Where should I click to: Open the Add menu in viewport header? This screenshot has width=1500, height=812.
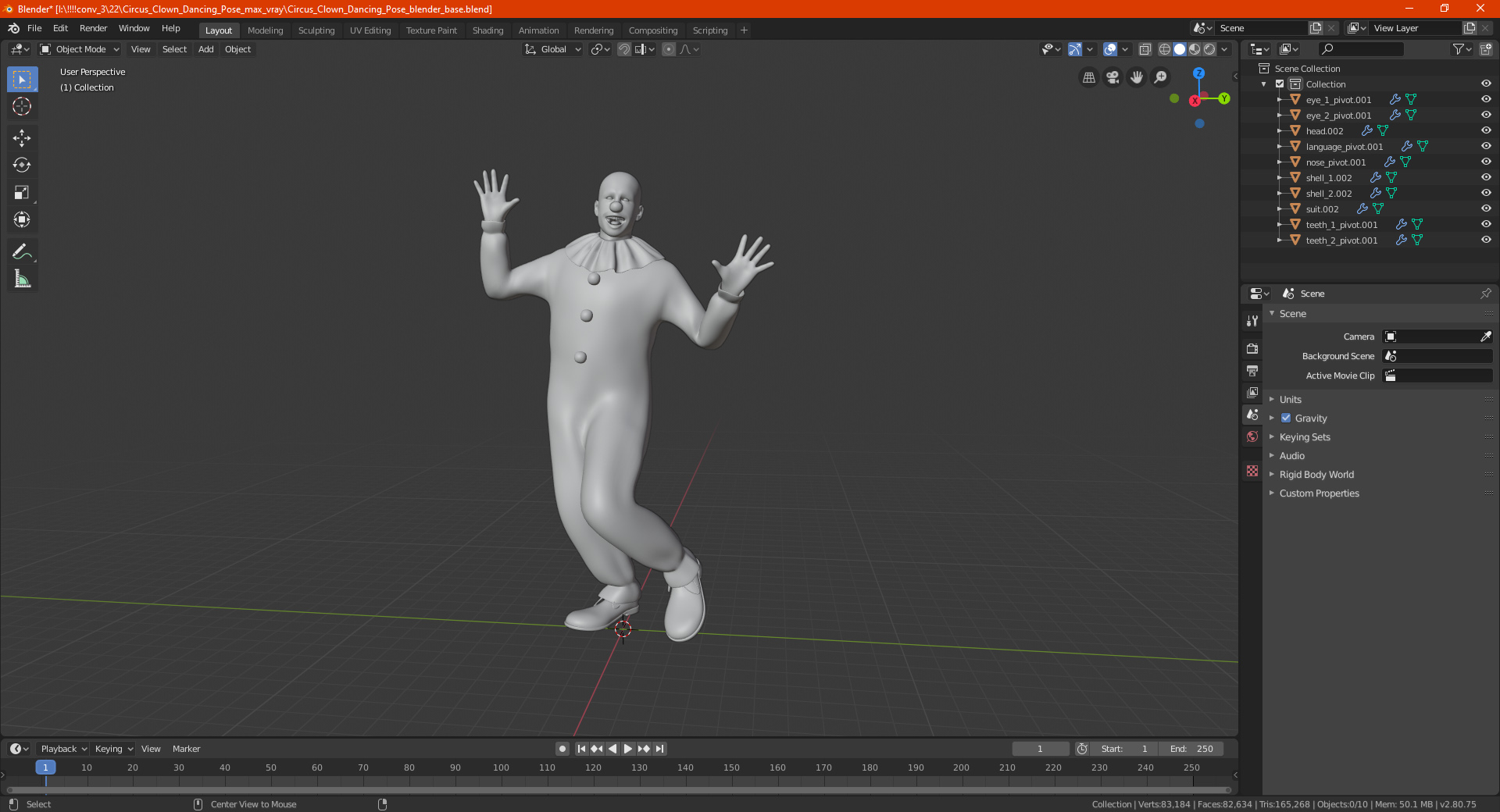pos(206,49)
